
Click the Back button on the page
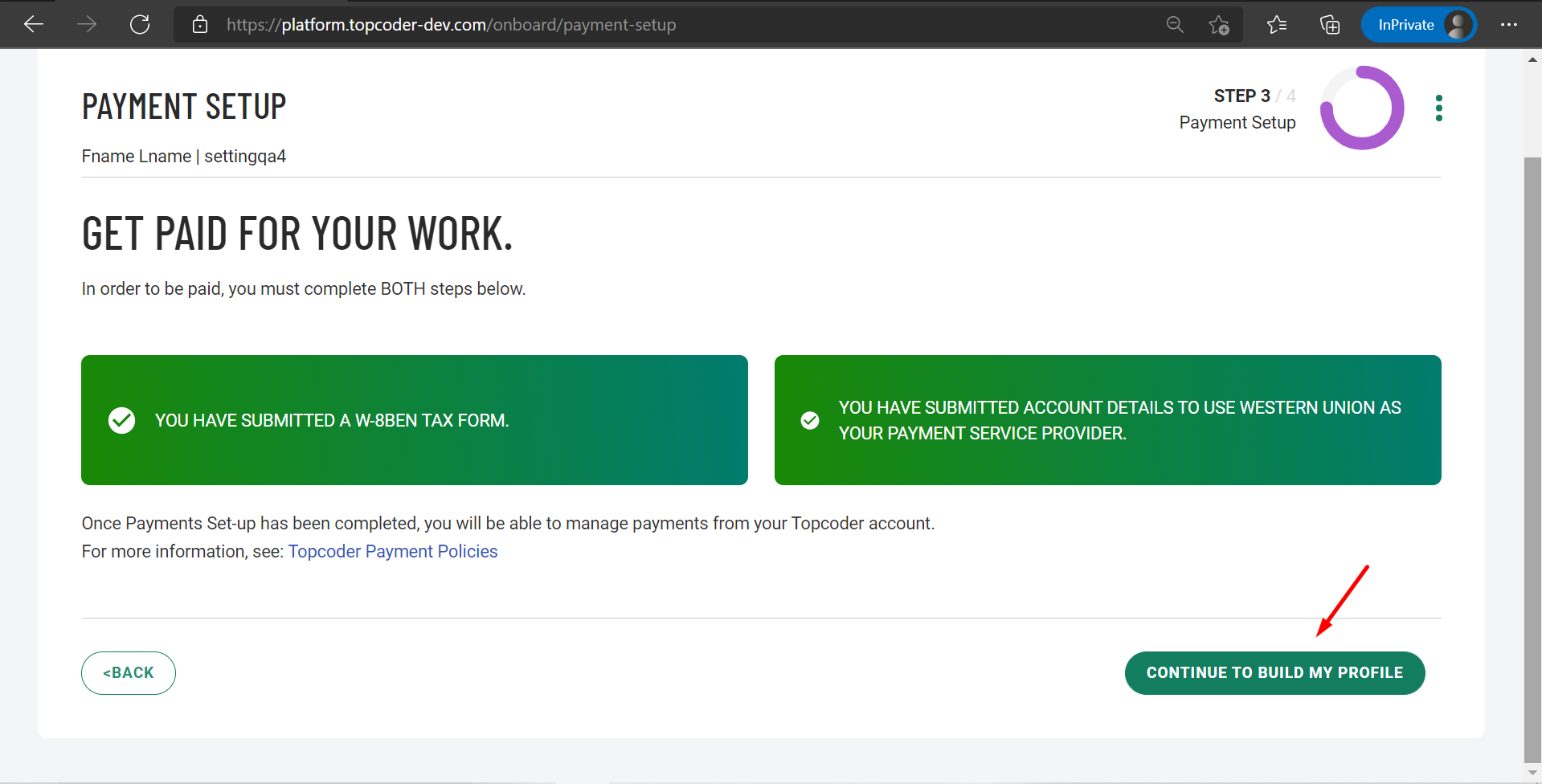click(x=128, y=672)
